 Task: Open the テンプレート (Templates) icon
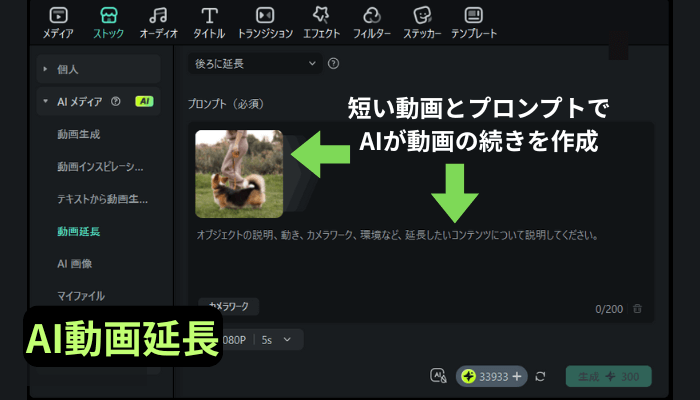(475, 16)
